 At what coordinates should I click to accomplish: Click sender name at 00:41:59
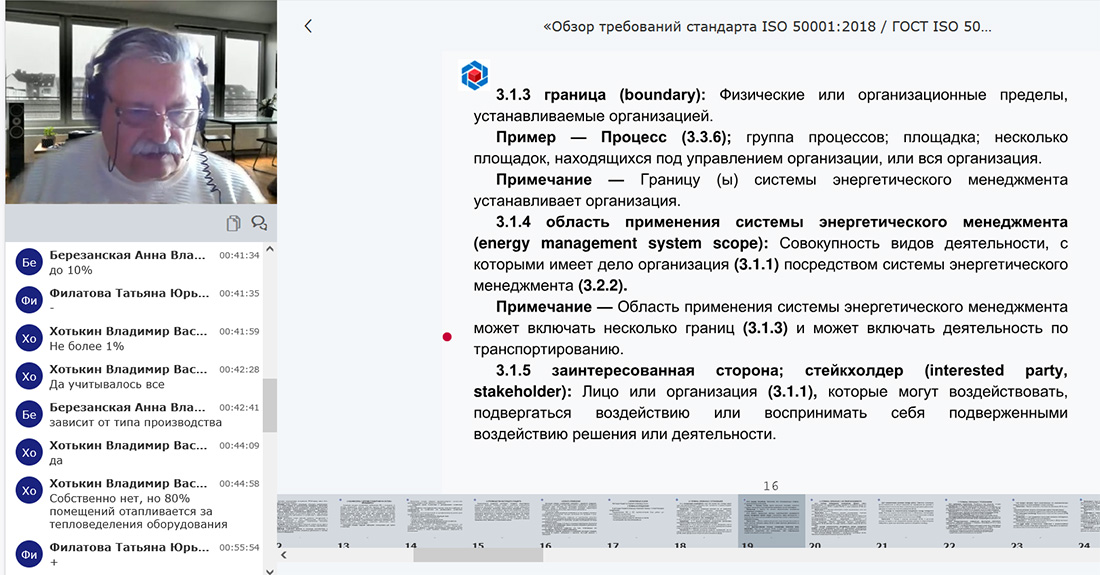(128, 331)
